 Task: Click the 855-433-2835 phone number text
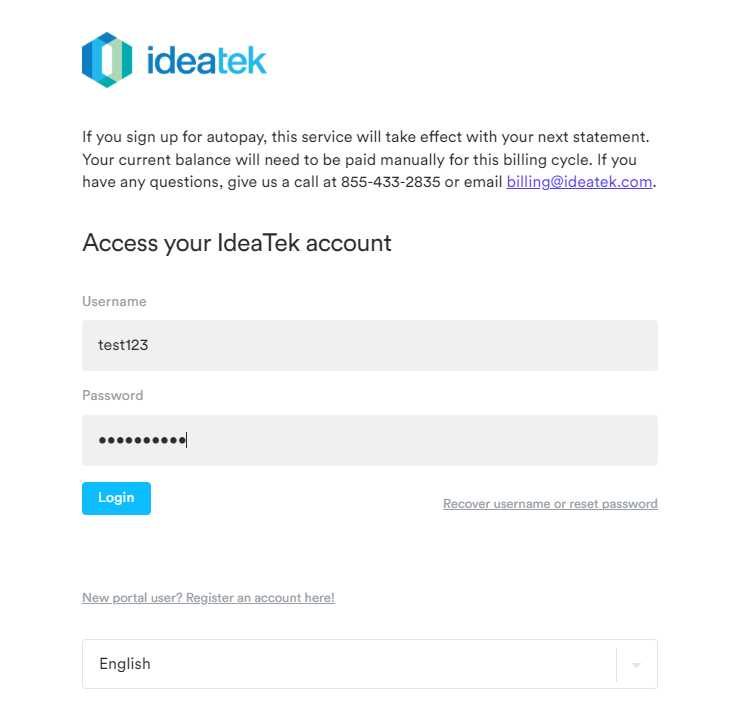[390, 182]
